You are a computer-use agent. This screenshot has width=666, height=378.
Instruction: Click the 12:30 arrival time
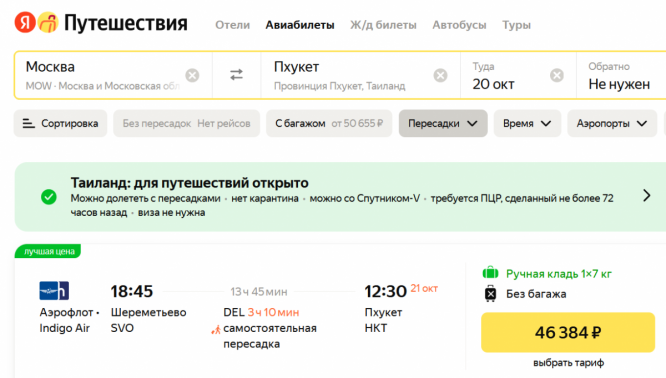[386, 291]
